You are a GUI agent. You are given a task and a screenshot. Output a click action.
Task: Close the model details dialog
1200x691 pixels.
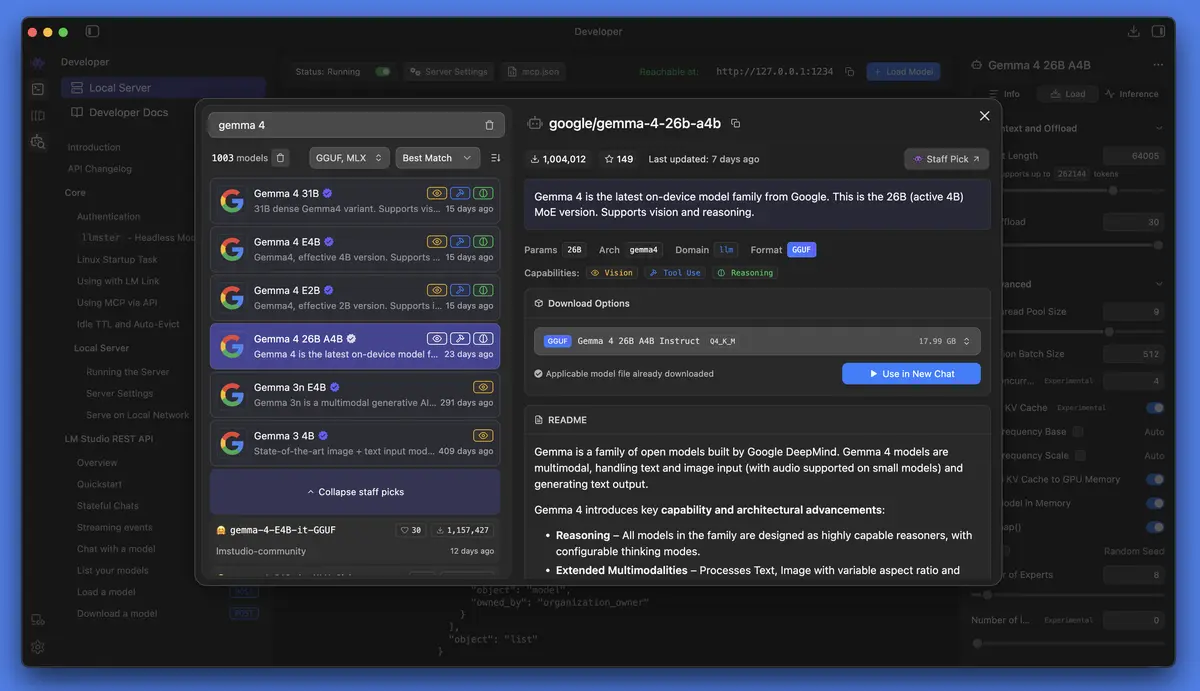tap(984, 116)
